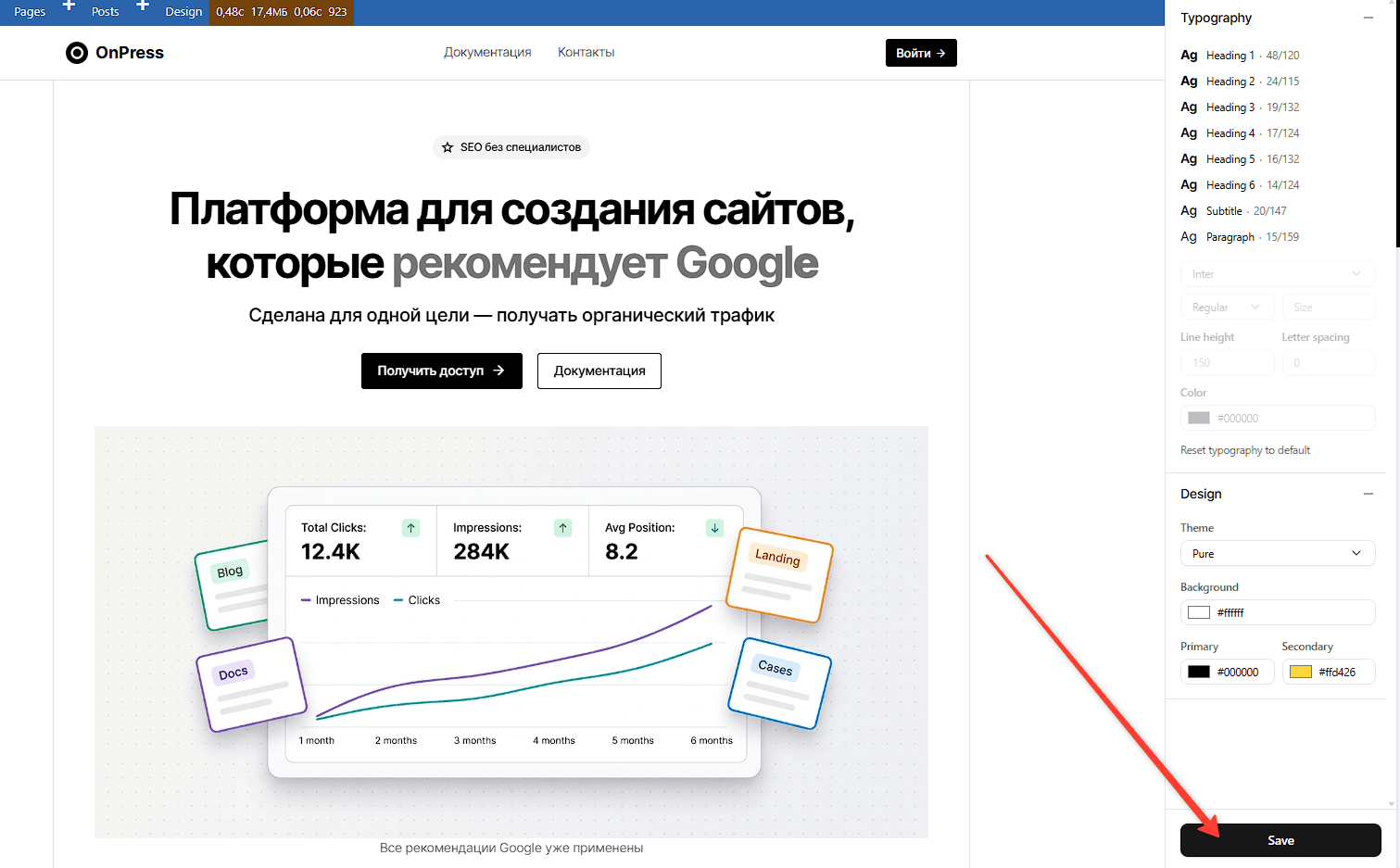Click the Impressions chart legend entry
Viewport: 1400px width, 868px height.
point(340,600)
